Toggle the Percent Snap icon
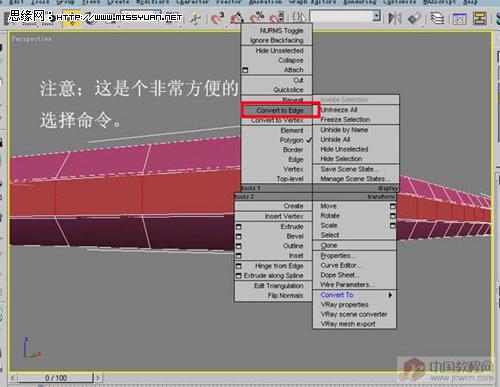The width and height of the screenshot is (500, 387). pos(257,18)
